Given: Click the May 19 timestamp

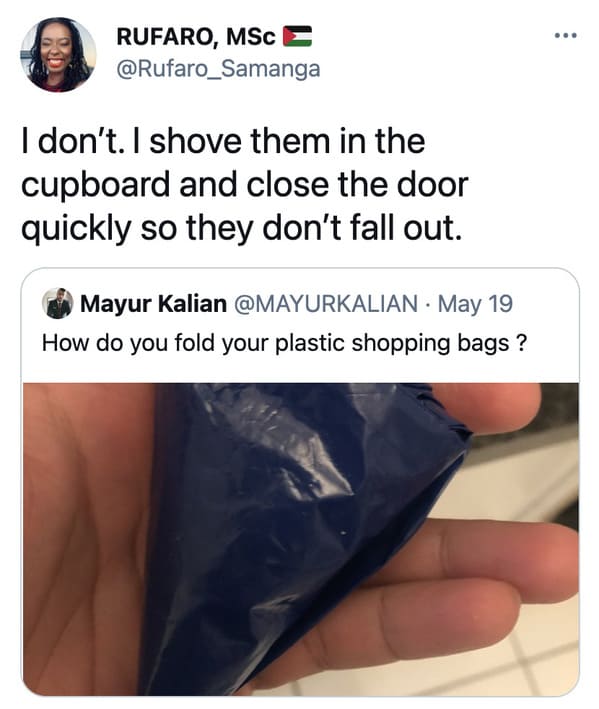Looking at the screenshot, I should (x=475, y=304).
